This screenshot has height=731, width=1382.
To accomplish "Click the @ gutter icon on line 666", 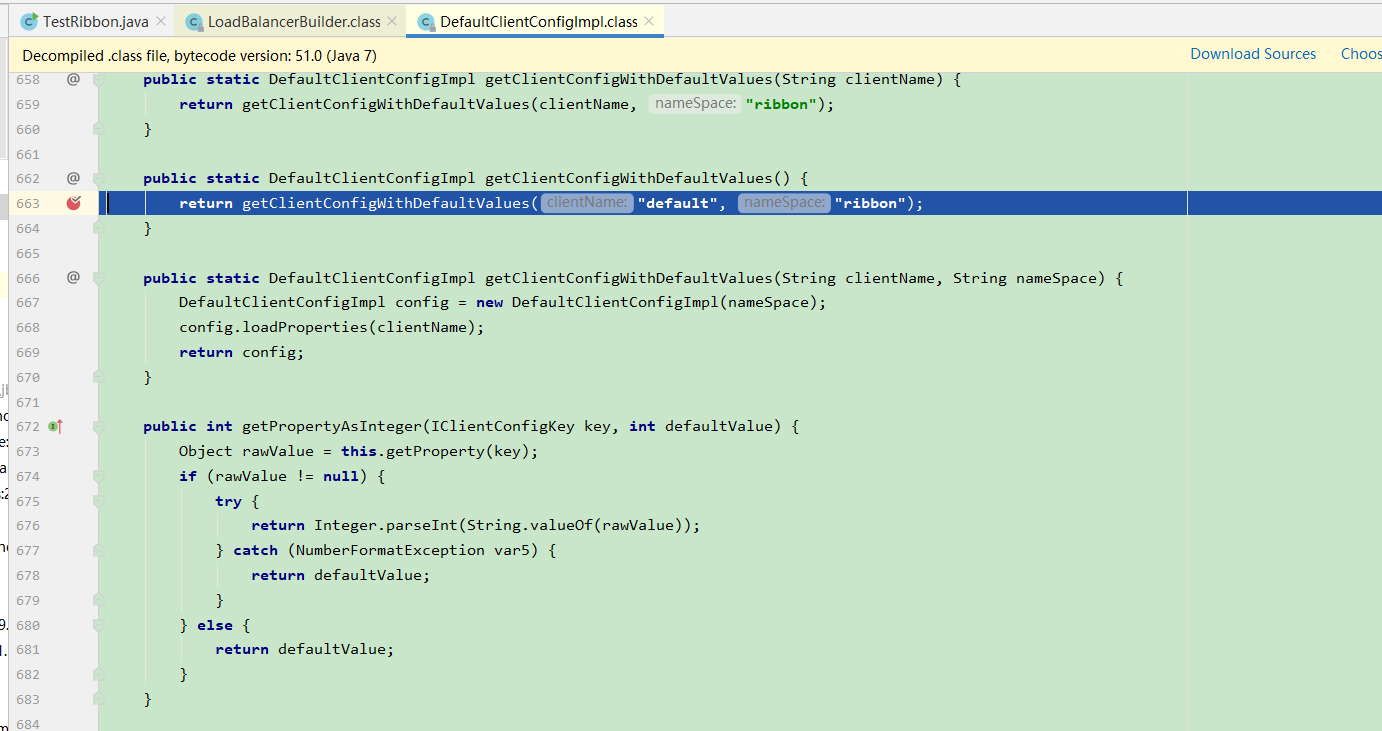I will click(73, 278).
